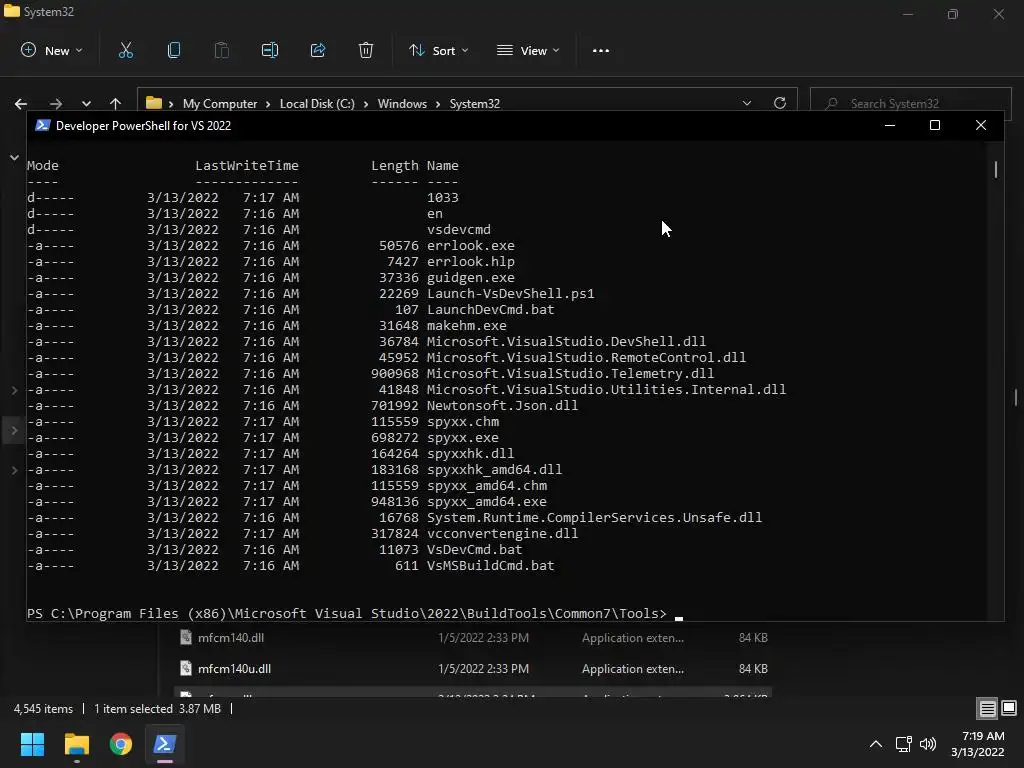Click the 4,545 items status text
The image size is (1024, 768).
pyautogui.click(x=43, y=709)
